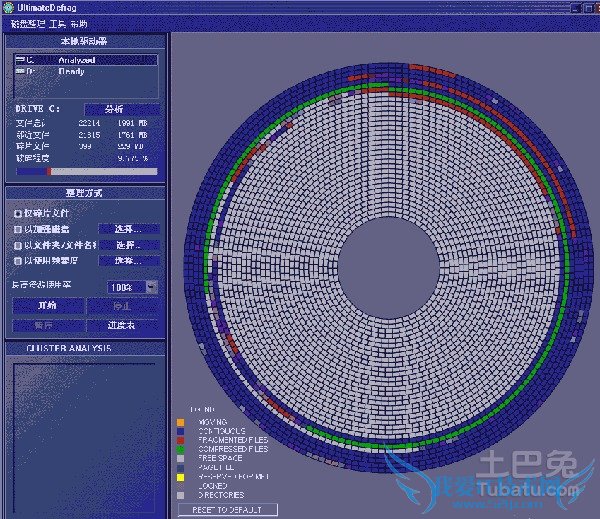Click the 'FREE SPACE' legend label

[220, 458]
